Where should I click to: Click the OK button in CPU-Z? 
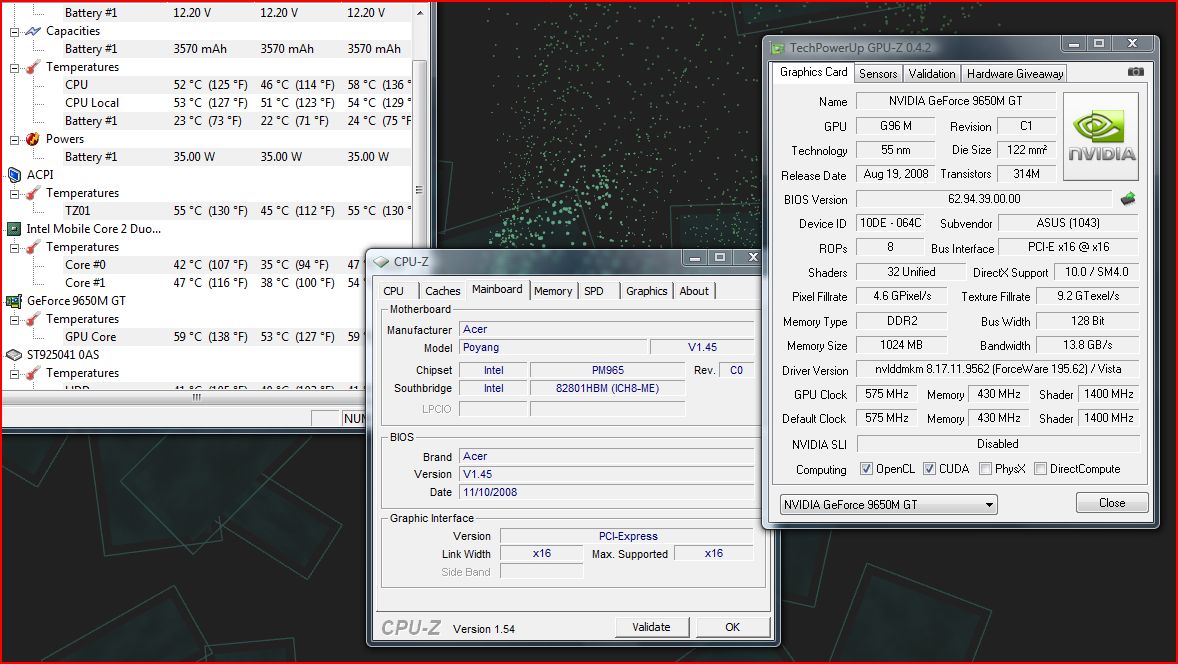[x=732, y=627]
